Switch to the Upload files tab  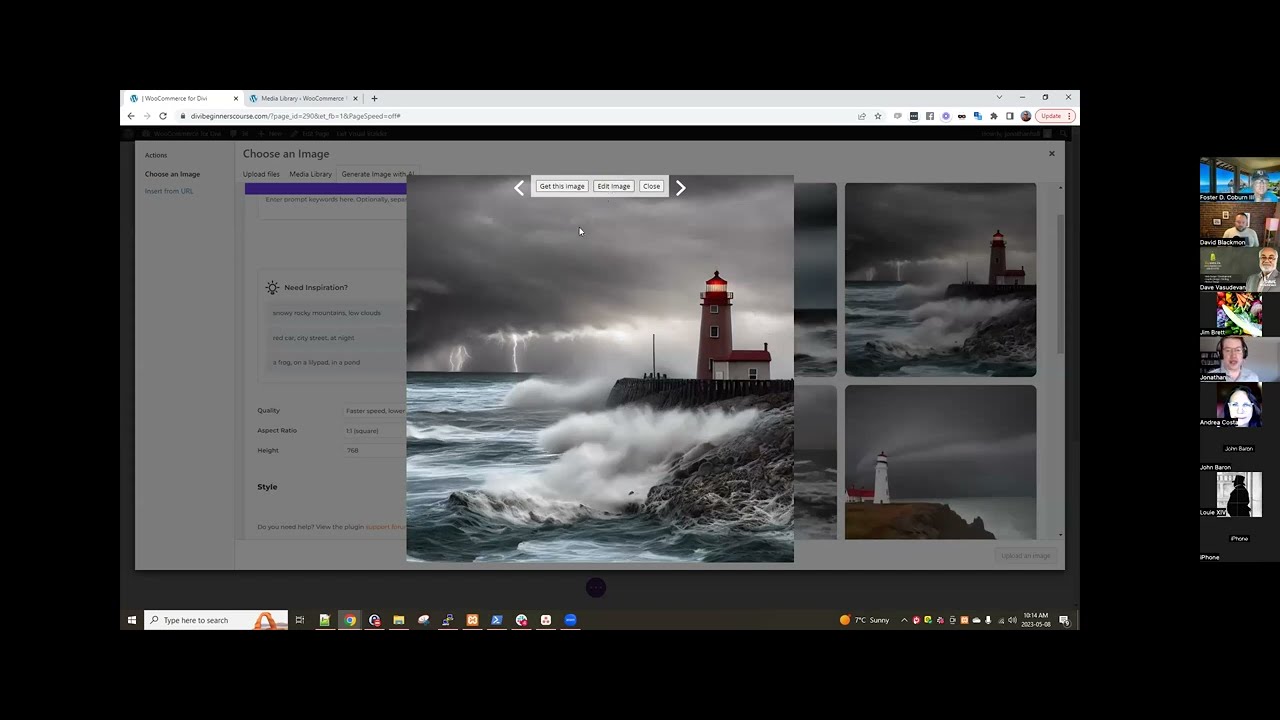coord(261,174)
